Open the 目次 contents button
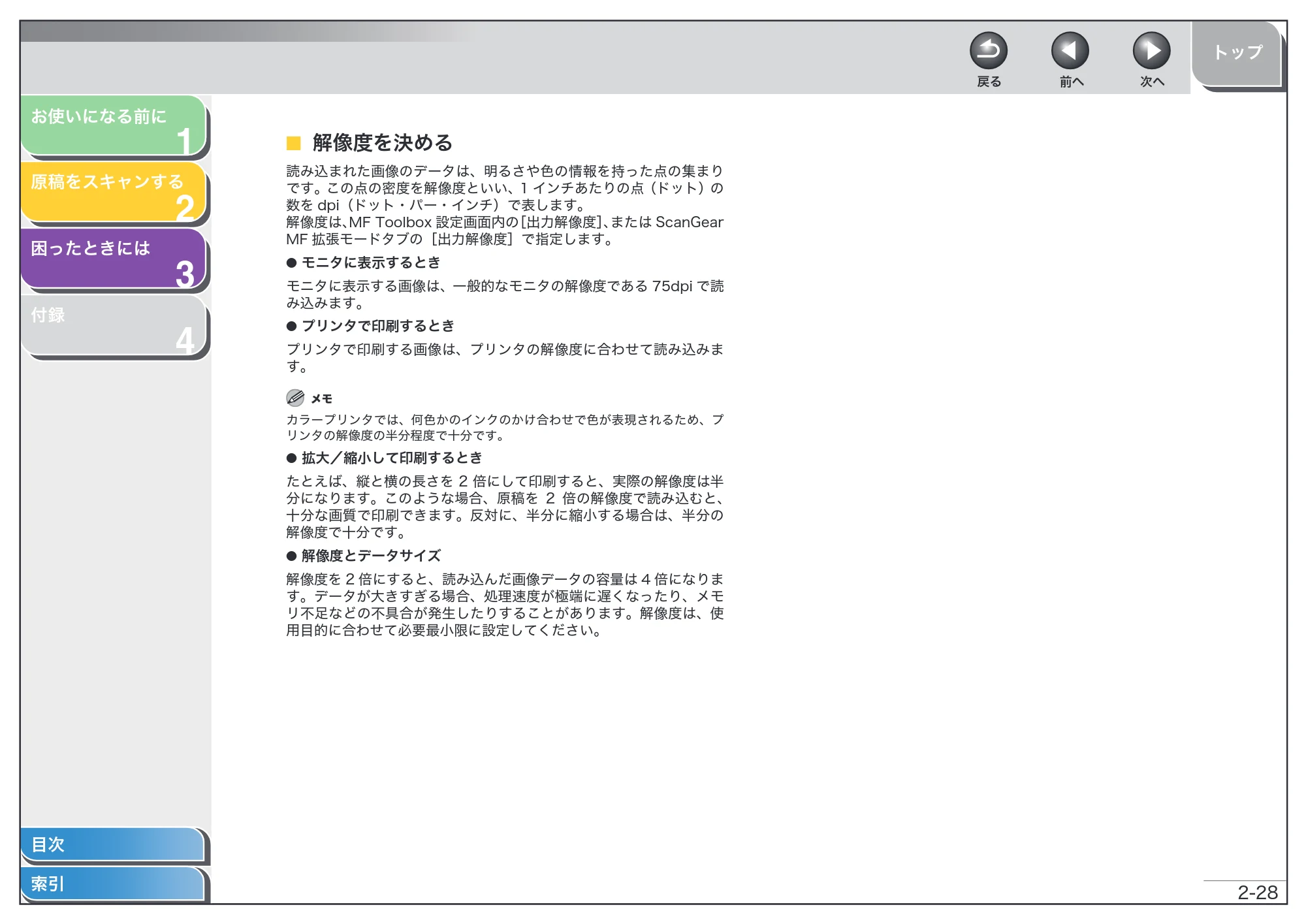 click(x=112, y=844)
